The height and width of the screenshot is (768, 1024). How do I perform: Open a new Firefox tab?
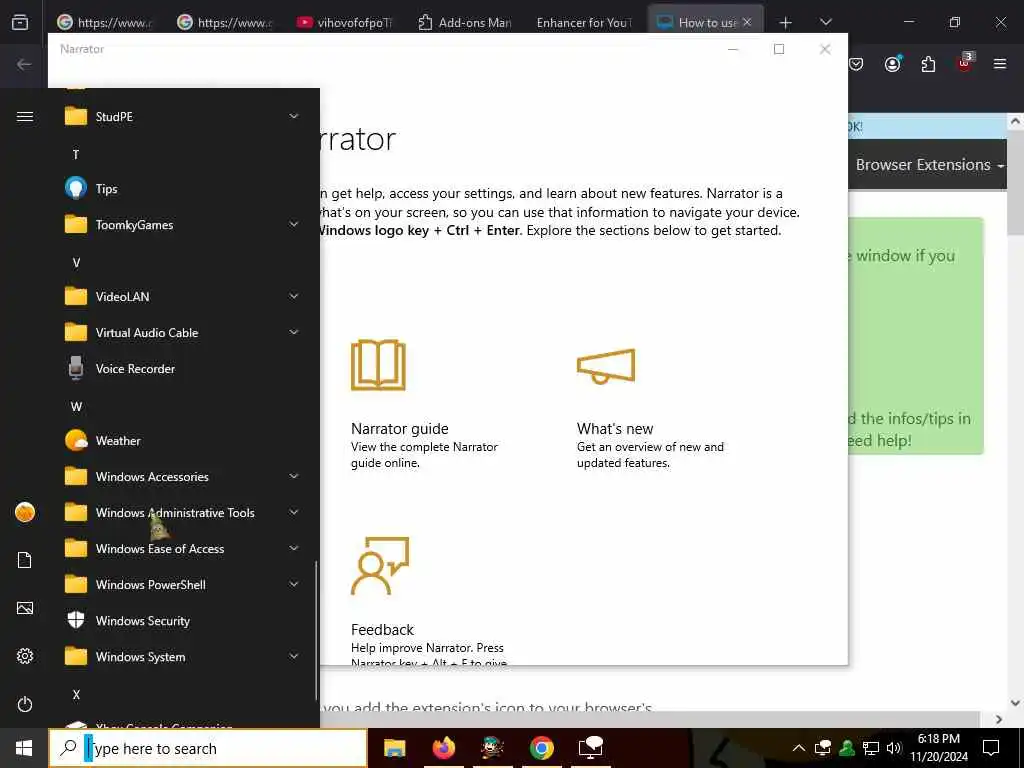tap(786, 23)
